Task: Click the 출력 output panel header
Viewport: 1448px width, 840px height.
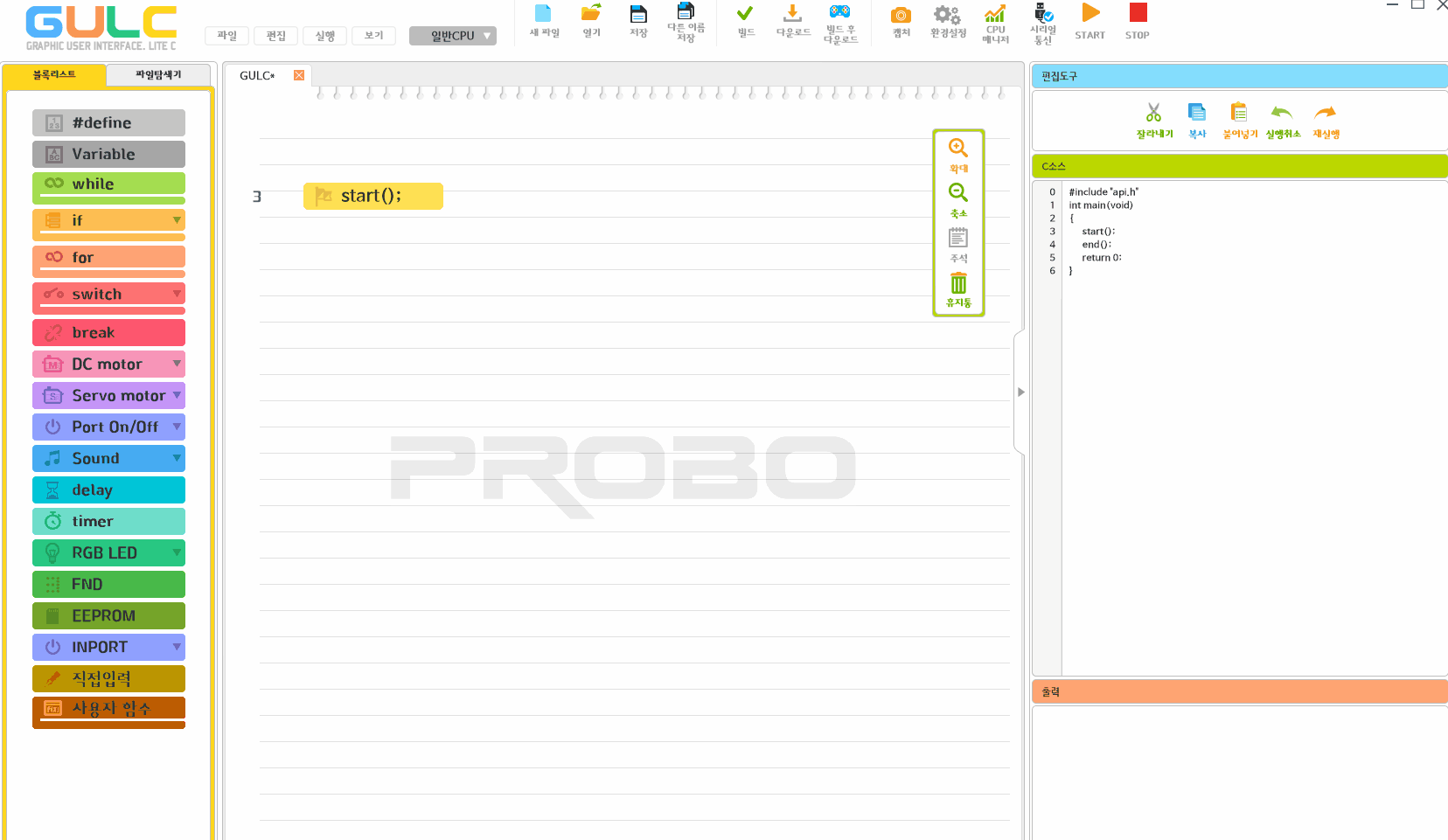Action: coord(1240,691)
